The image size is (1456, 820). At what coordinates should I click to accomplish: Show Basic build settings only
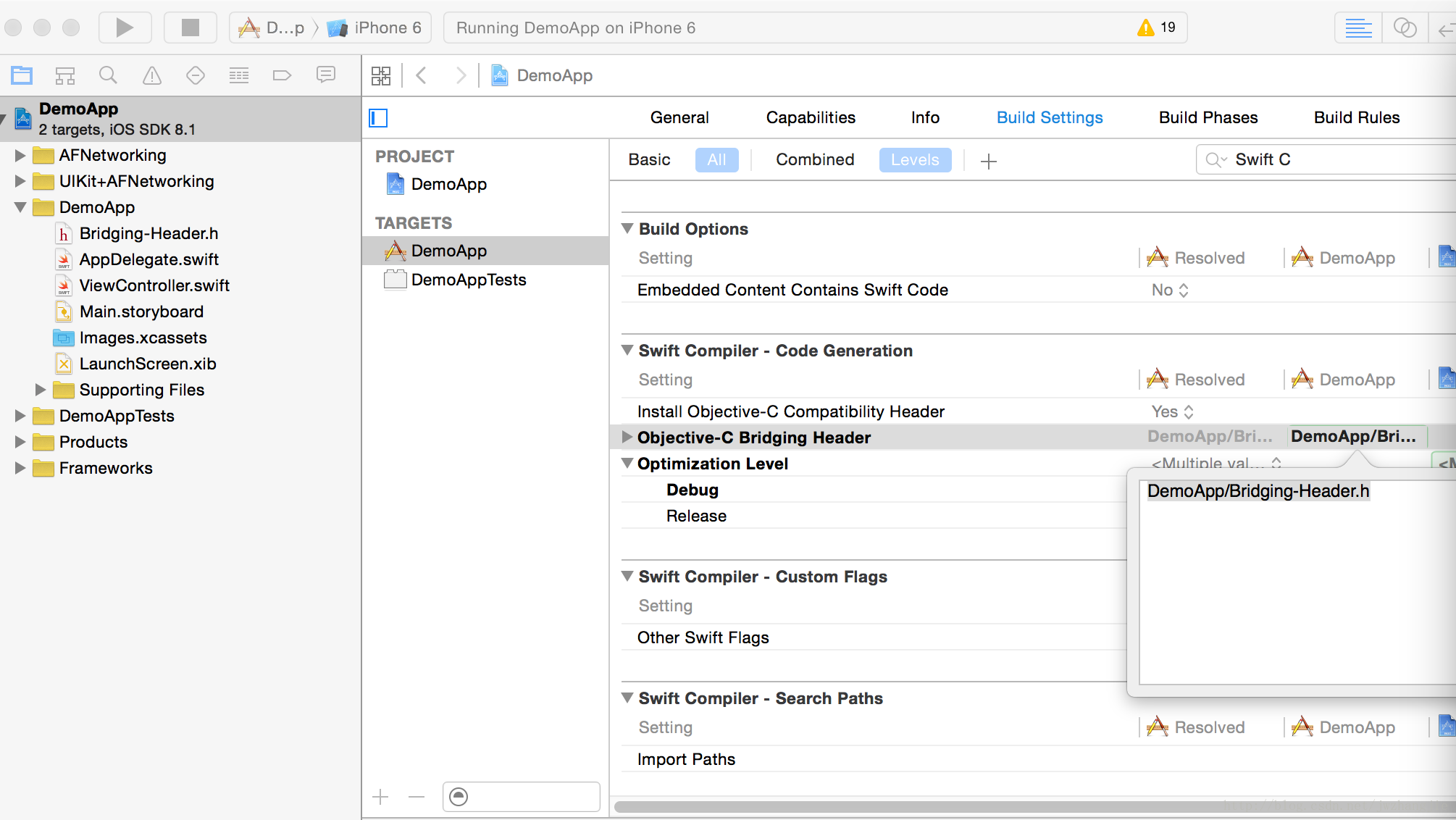click(x=649, y=159)
